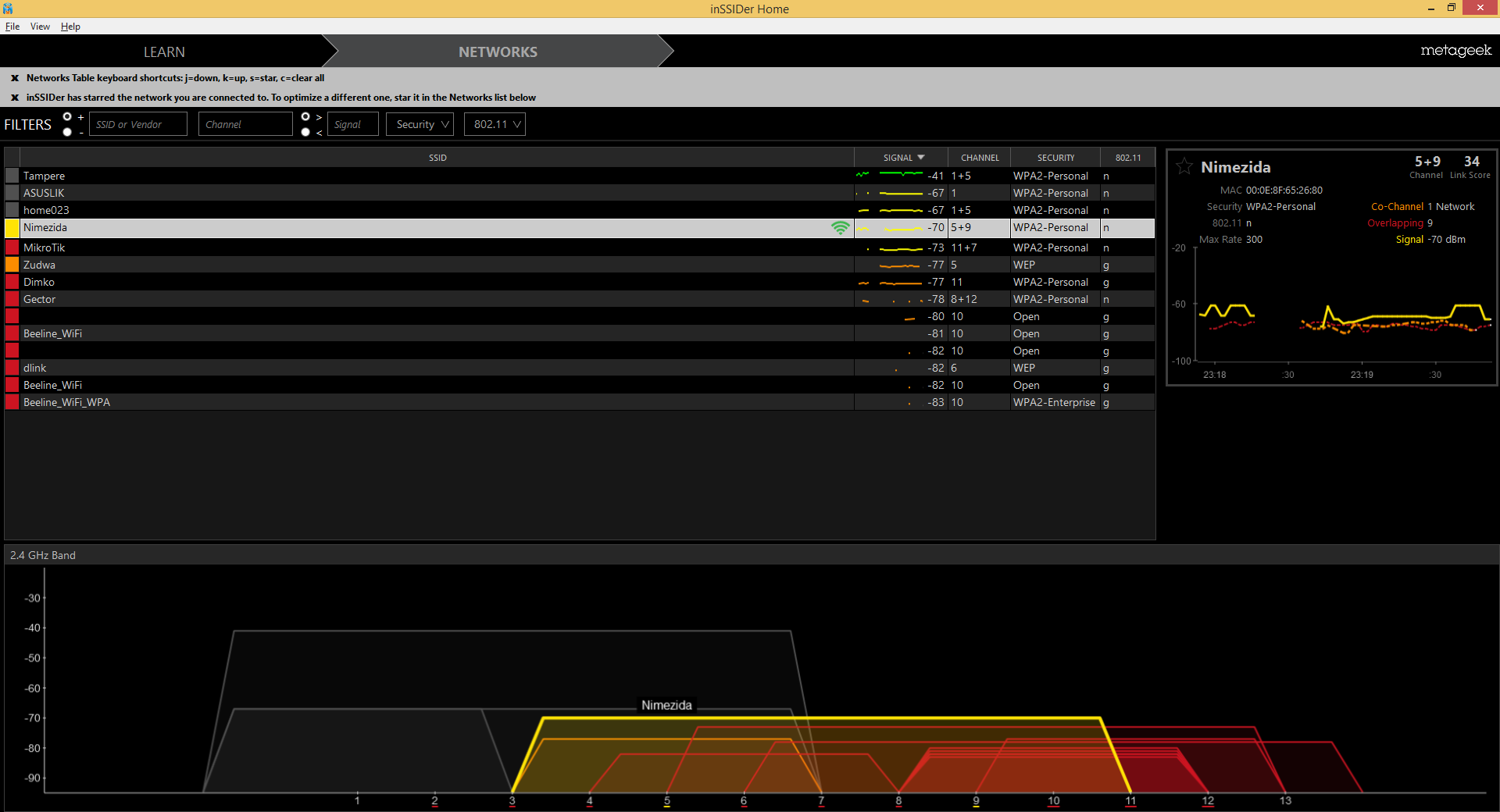This screenshot has width=1500, height=812.
Task: Click the -41 signal value for Tampere
Action: coord(935,176)
